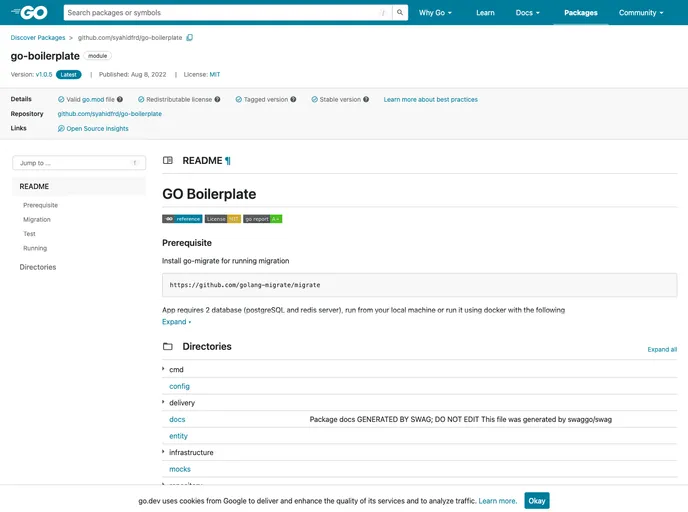Click the Directories folder icon
Image resolution: width=688 pixels, height=512 pixels.
pos(168,347)
